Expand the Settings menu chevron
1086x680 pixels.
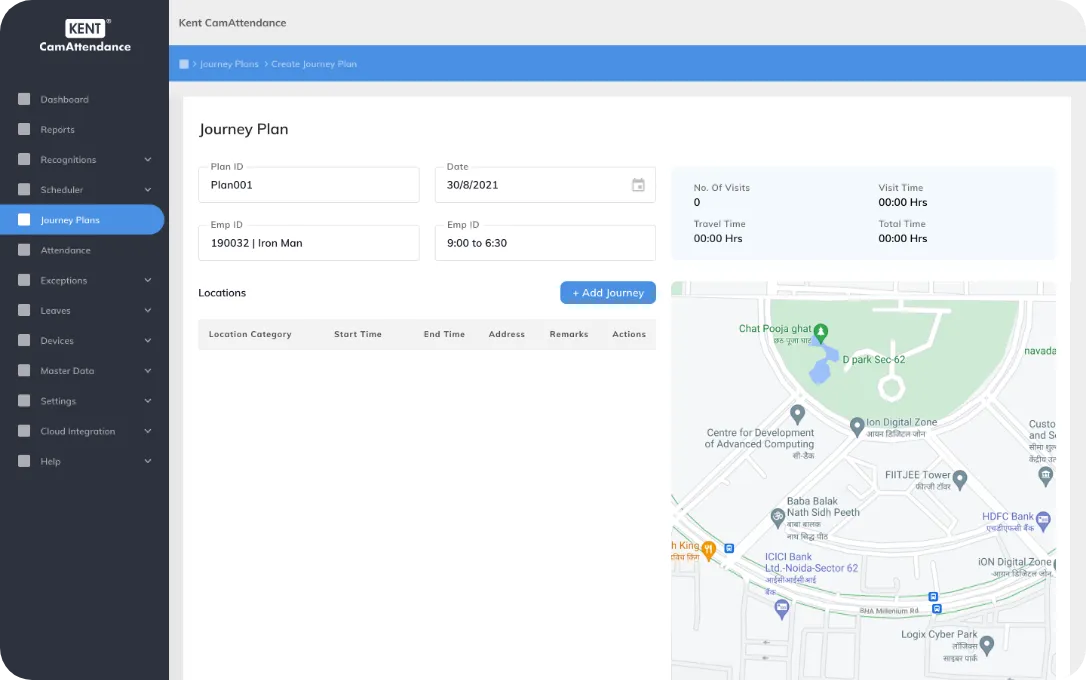148,400
